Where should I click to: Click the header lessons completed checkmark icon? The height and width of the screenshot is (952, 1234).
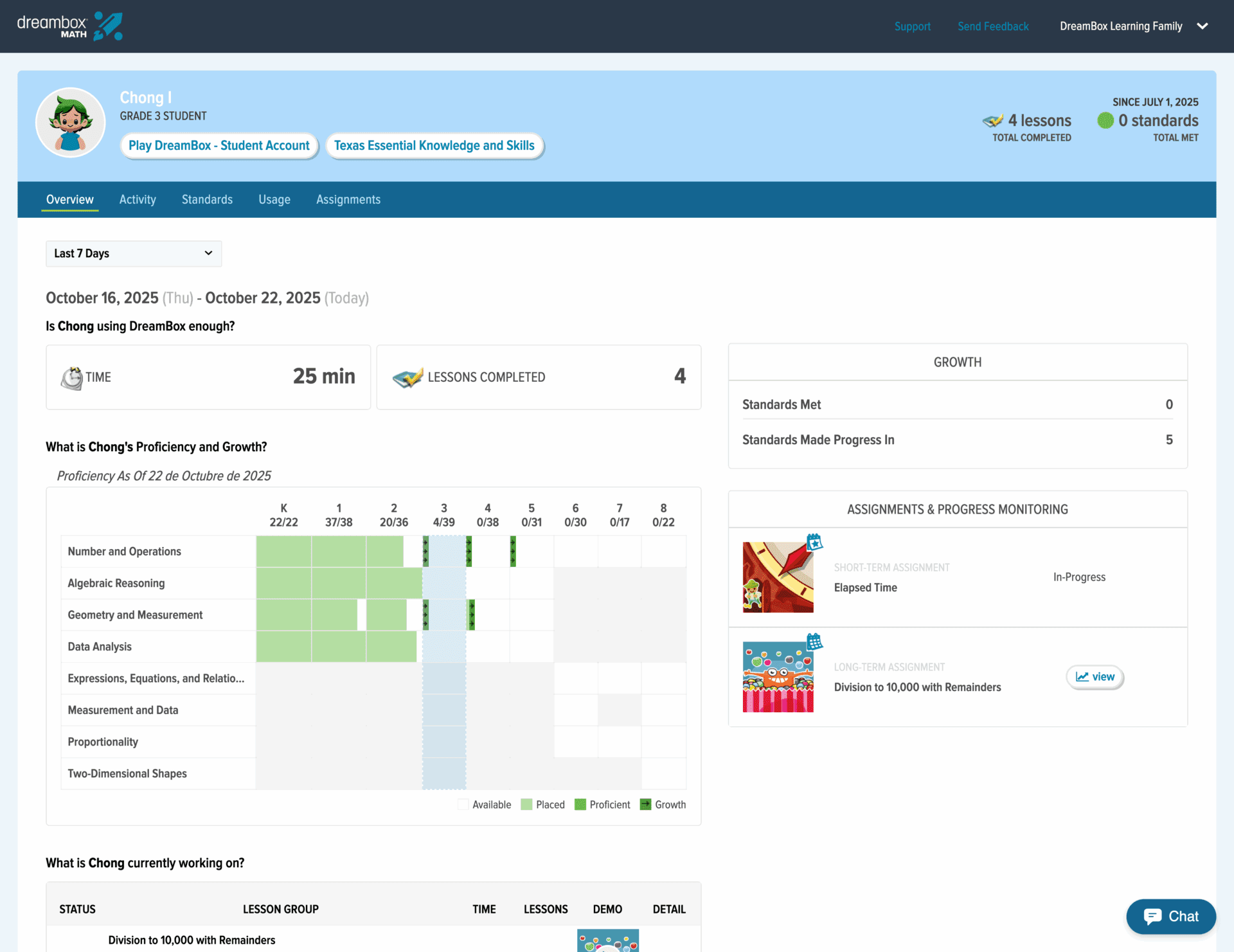993,120
